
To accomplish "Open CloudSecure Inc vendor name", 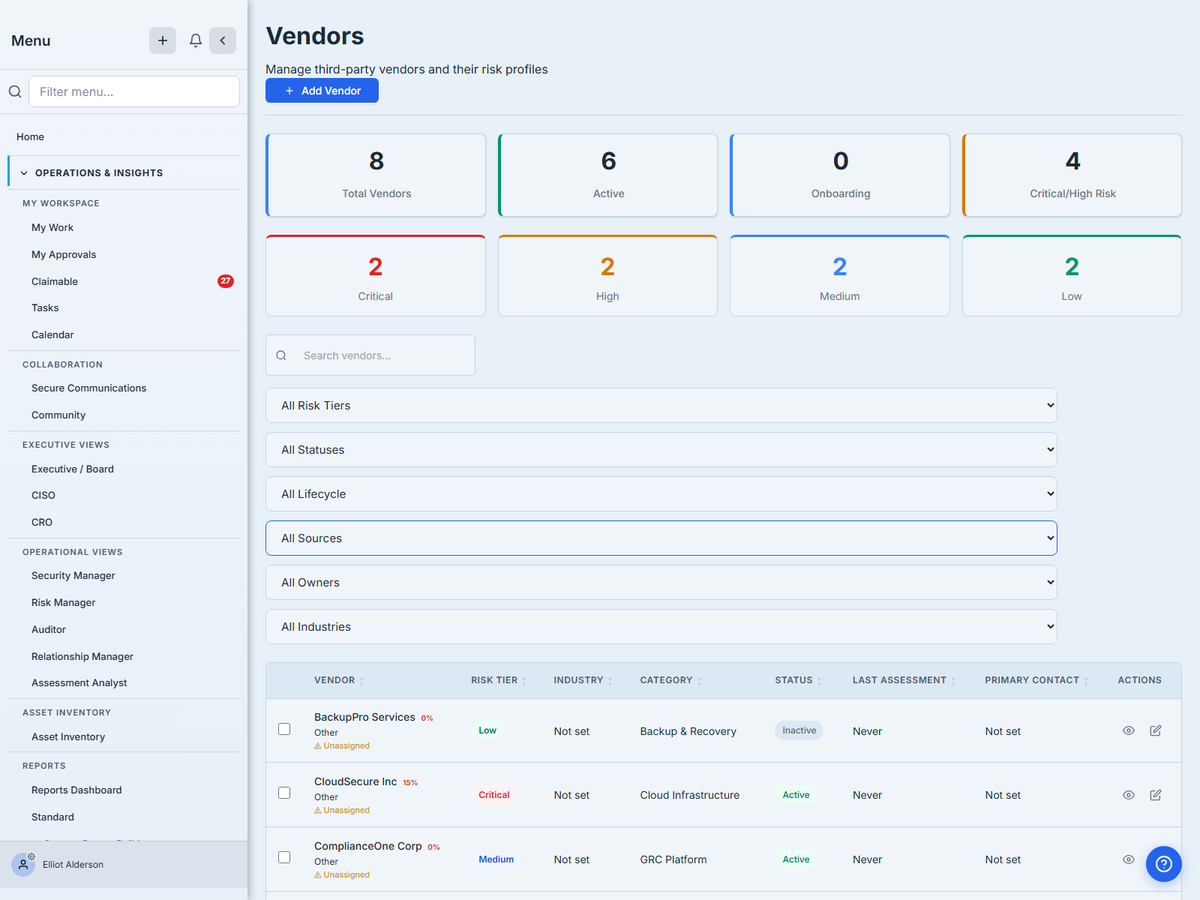I will (355, 782).
